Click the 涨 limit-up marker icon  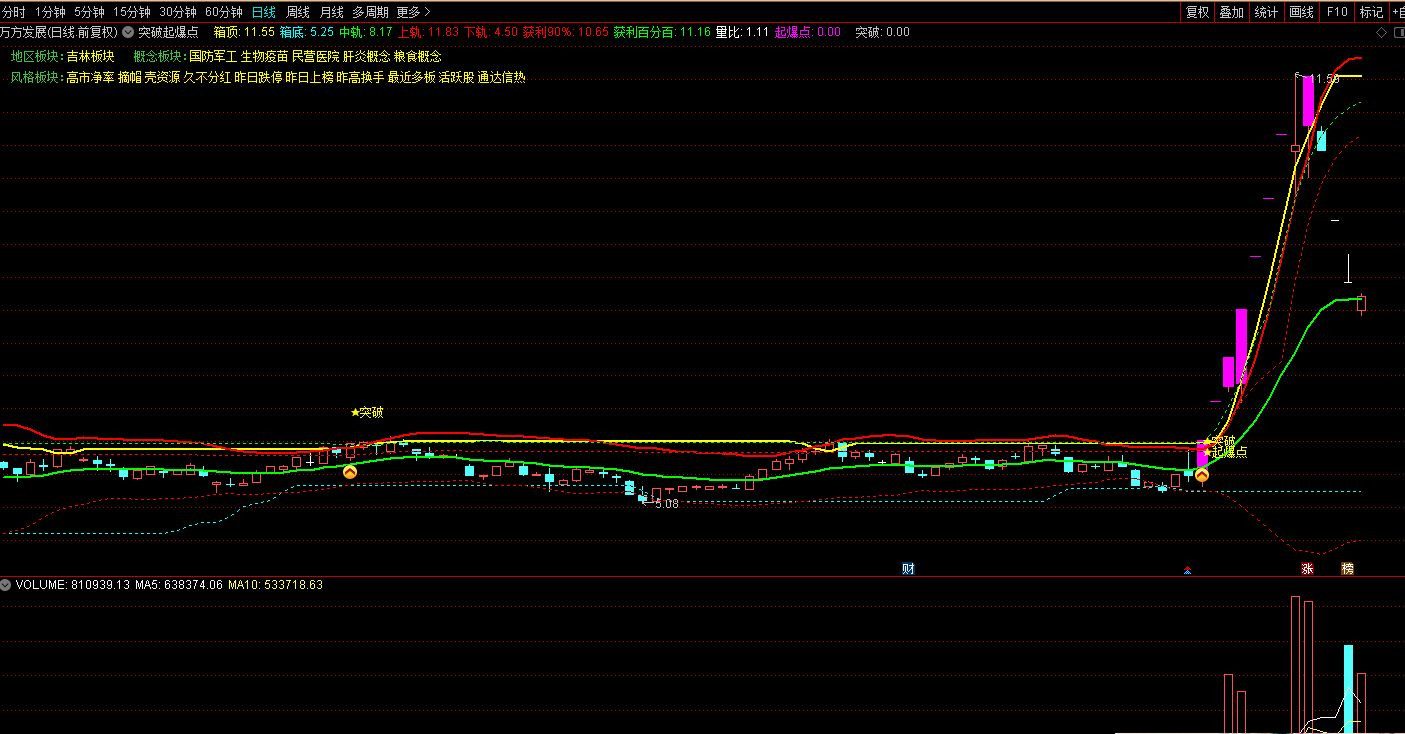point(1306,568)
